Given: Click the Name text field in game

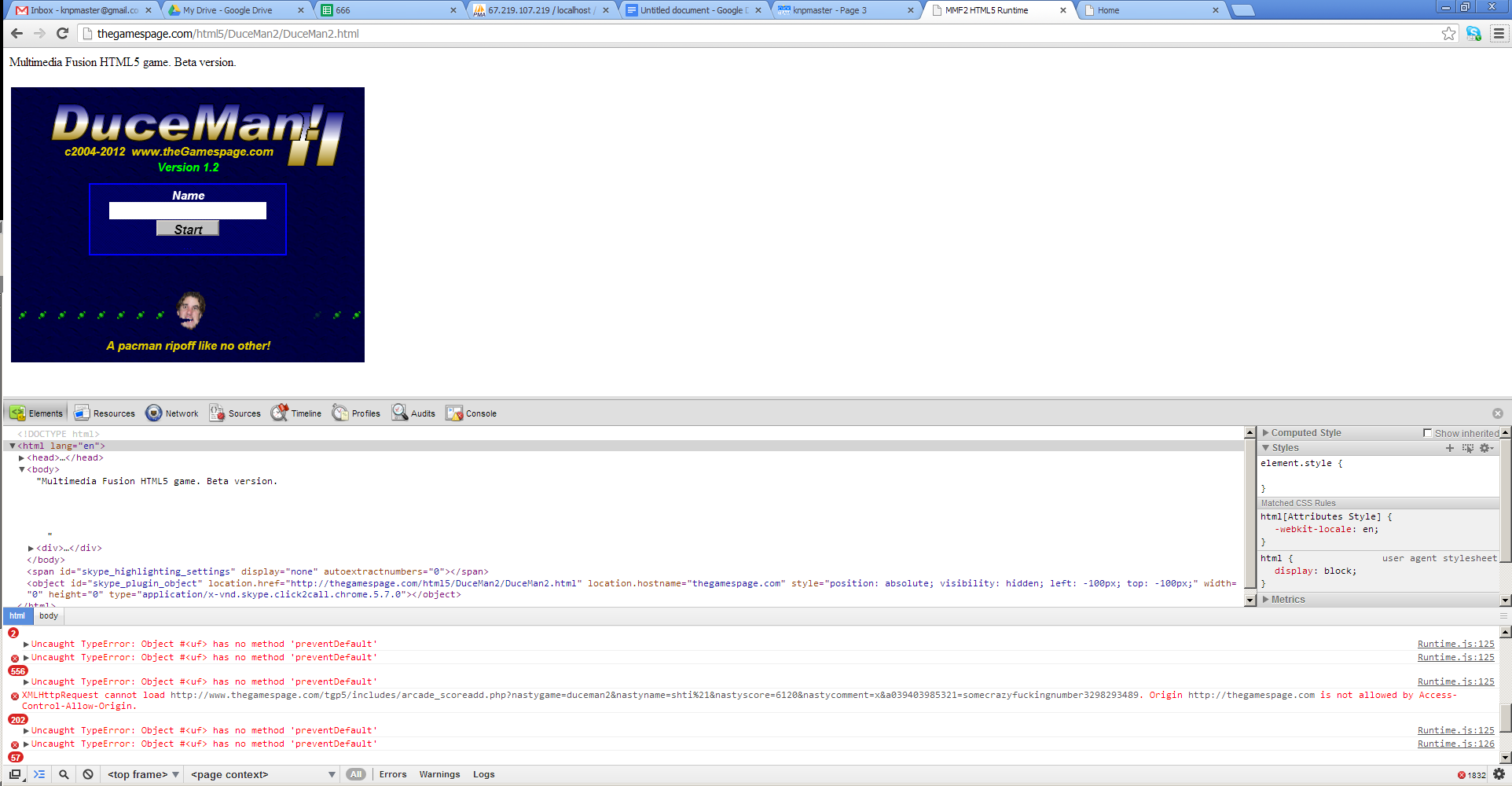Looking at the screenshot, I should 188,211.
